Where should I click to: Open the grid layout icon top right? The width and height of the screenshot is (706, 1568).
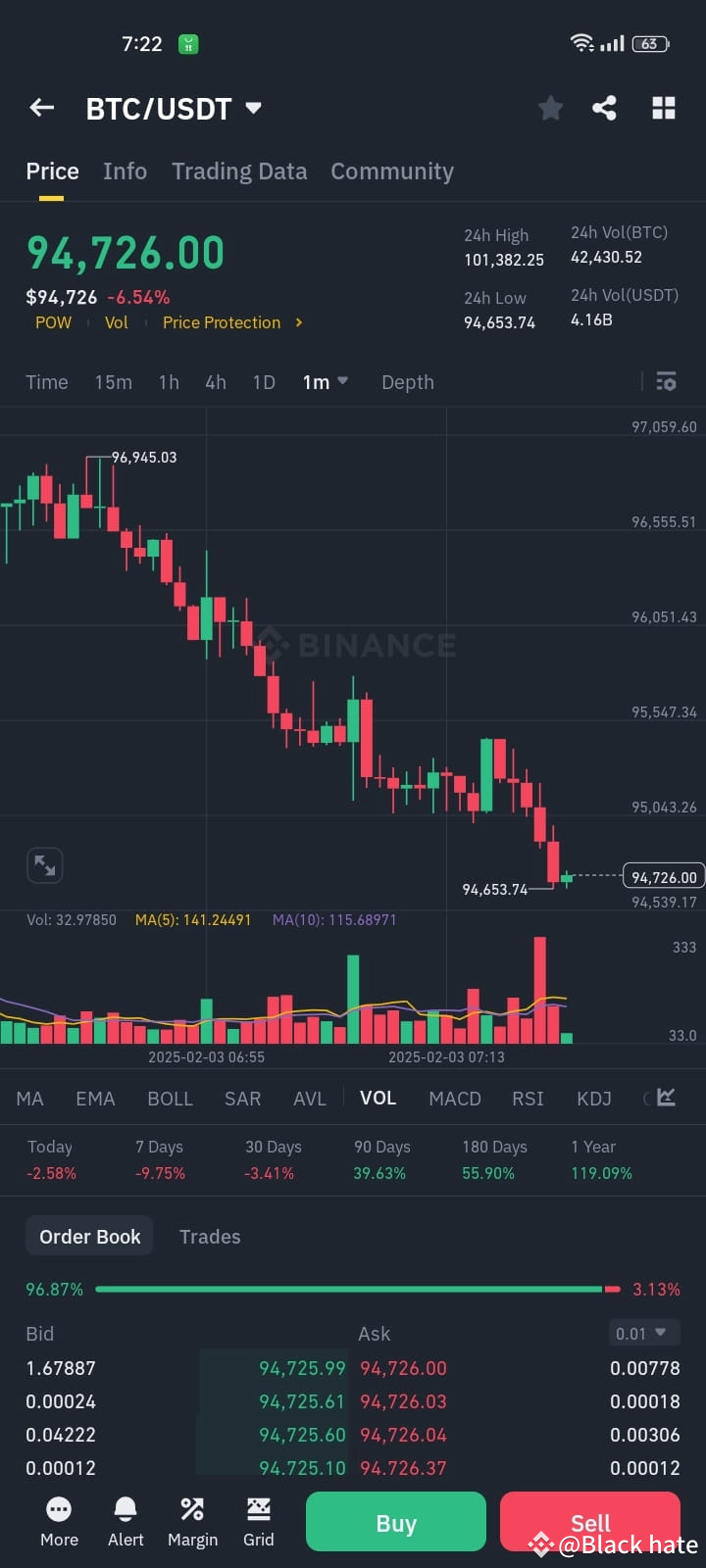(664, 108)
